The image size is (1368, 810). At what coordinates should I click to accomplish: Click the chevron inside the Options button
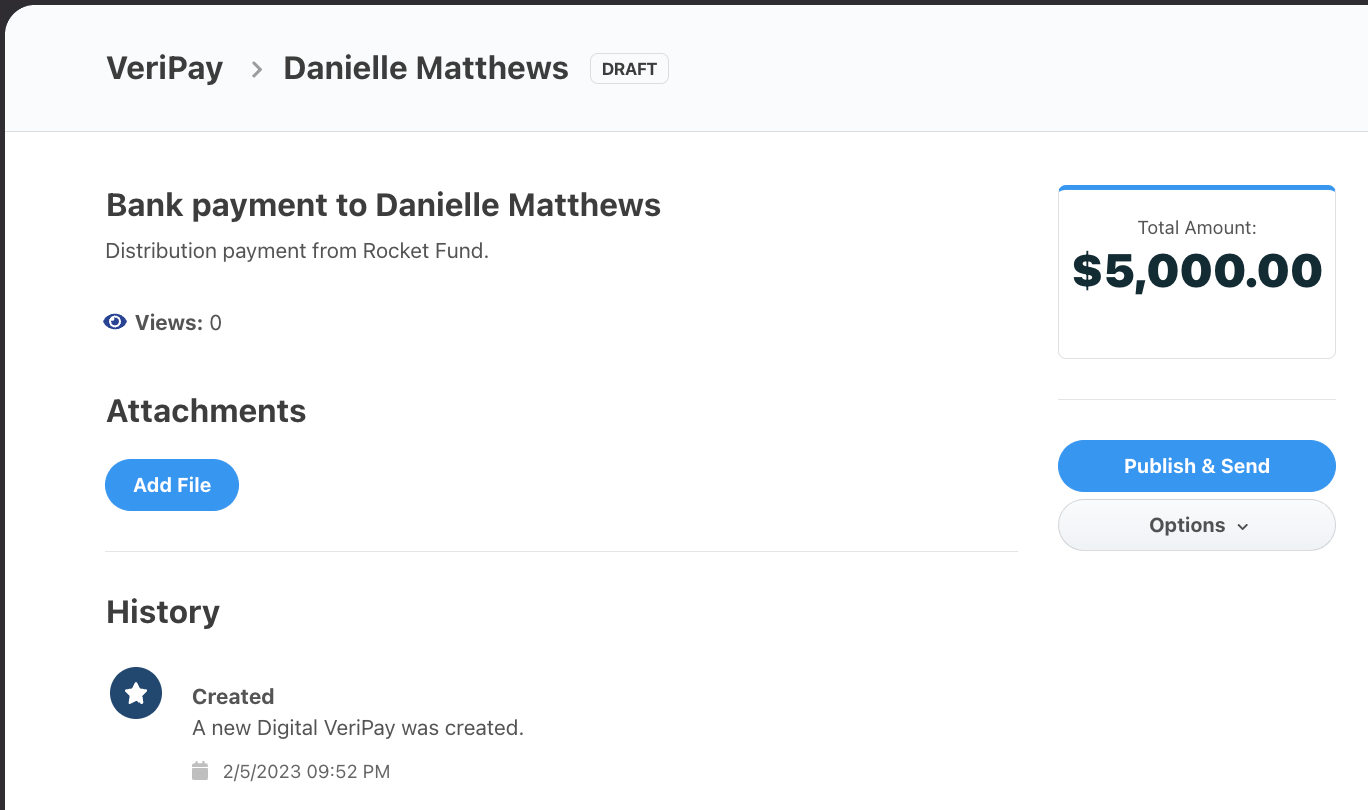(1243, 525)
